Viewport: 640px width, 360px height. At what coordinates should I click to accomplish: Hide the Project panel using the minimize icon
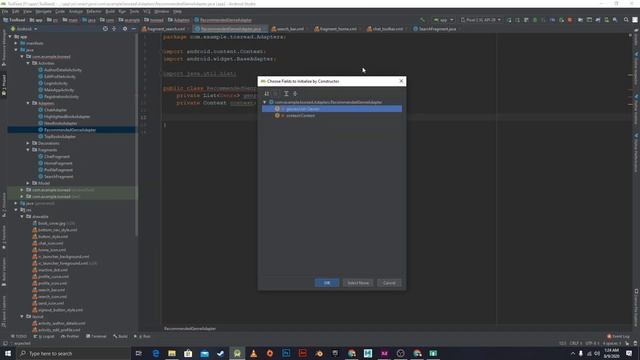pos(133,29)
